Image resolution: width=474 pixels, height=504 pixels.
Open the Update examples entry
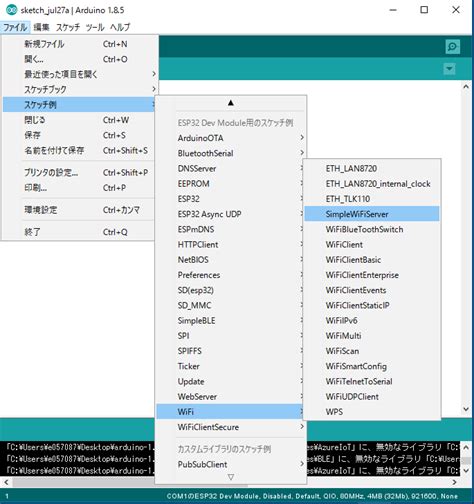(230, 382)
